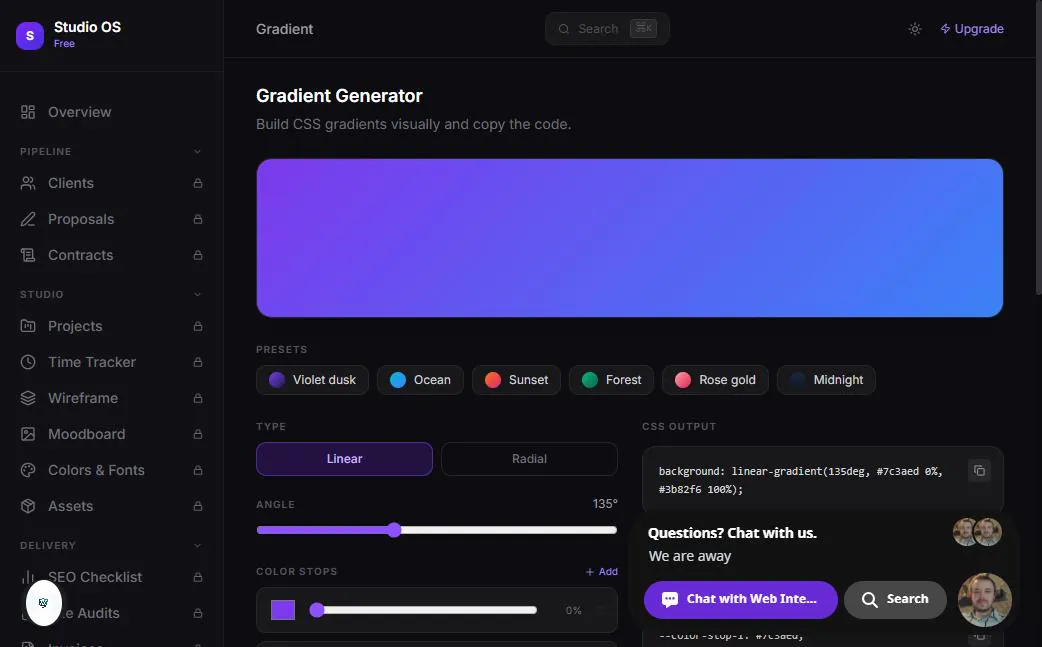Click the gradient preview panel
The height and width of the screenshot is (647, 1042).
coord(629,238)
